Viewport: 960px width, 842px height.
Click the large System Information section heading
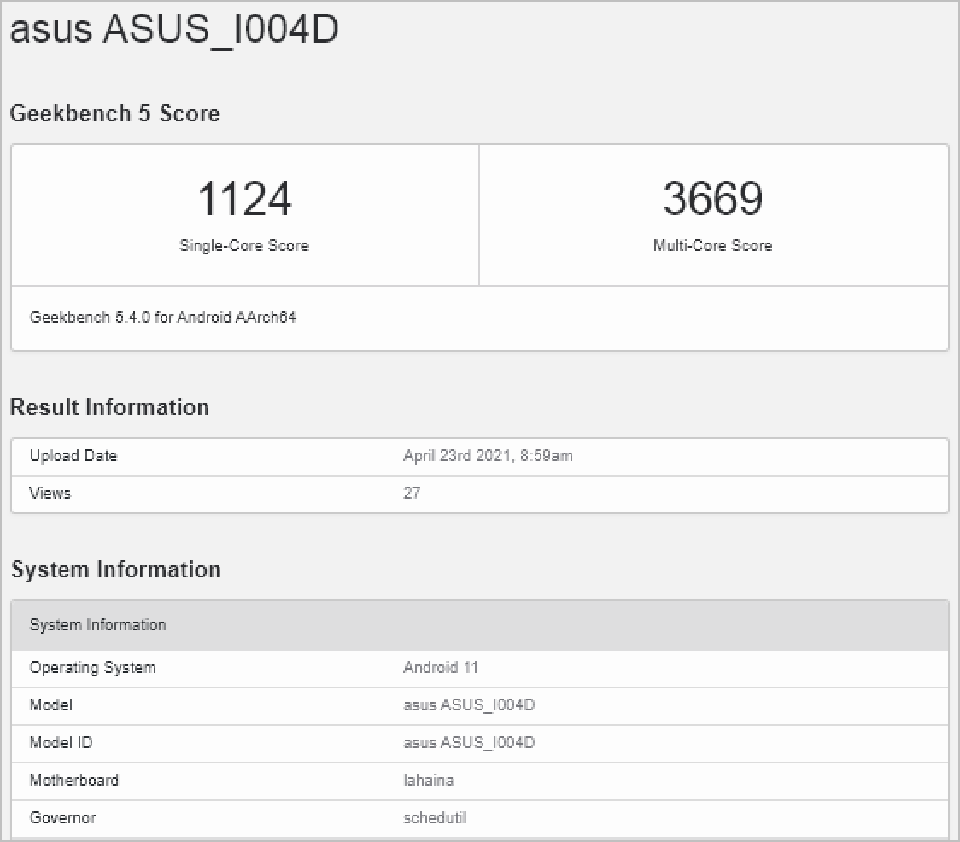(116, 569)
